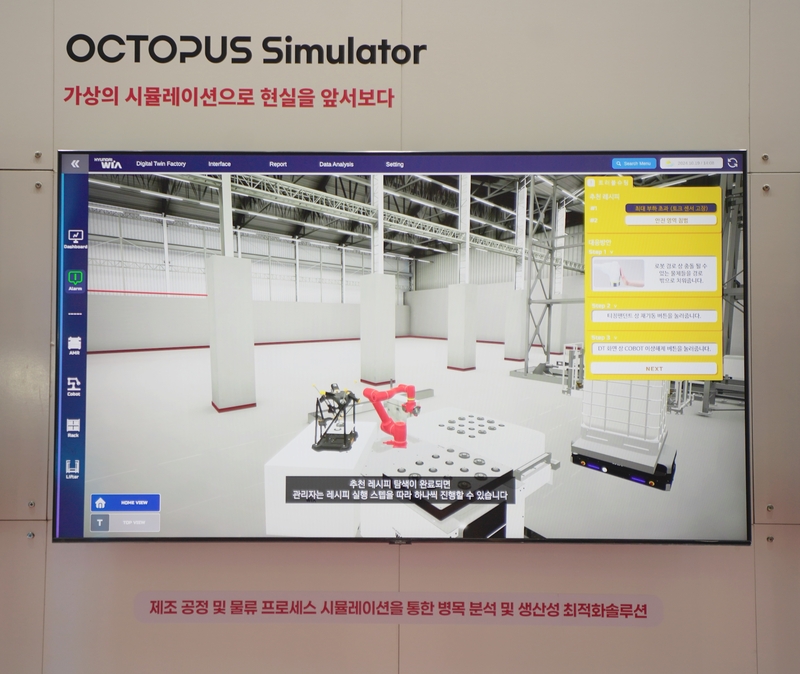This screenshot has width=800, height=674.
Task: Click the green Alarm icon in sidebar
Action: [74, 278]
